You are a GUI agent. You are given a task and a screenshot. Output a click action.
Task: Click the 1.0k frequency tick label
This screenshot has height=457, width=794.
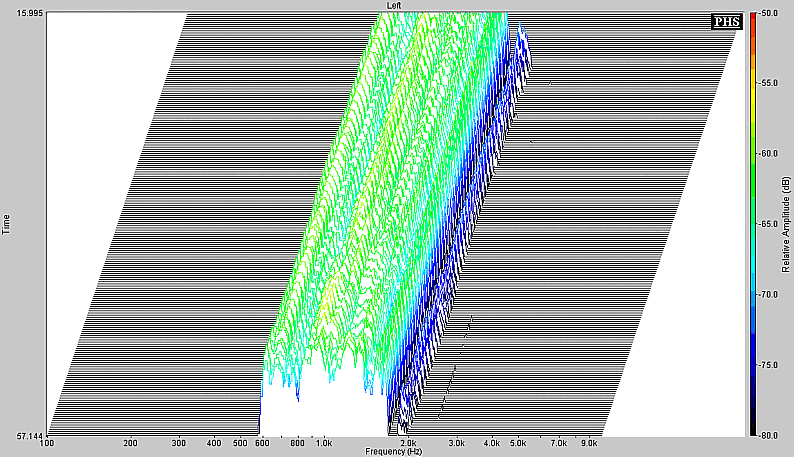pyautogui.click(x=322, y=442)
